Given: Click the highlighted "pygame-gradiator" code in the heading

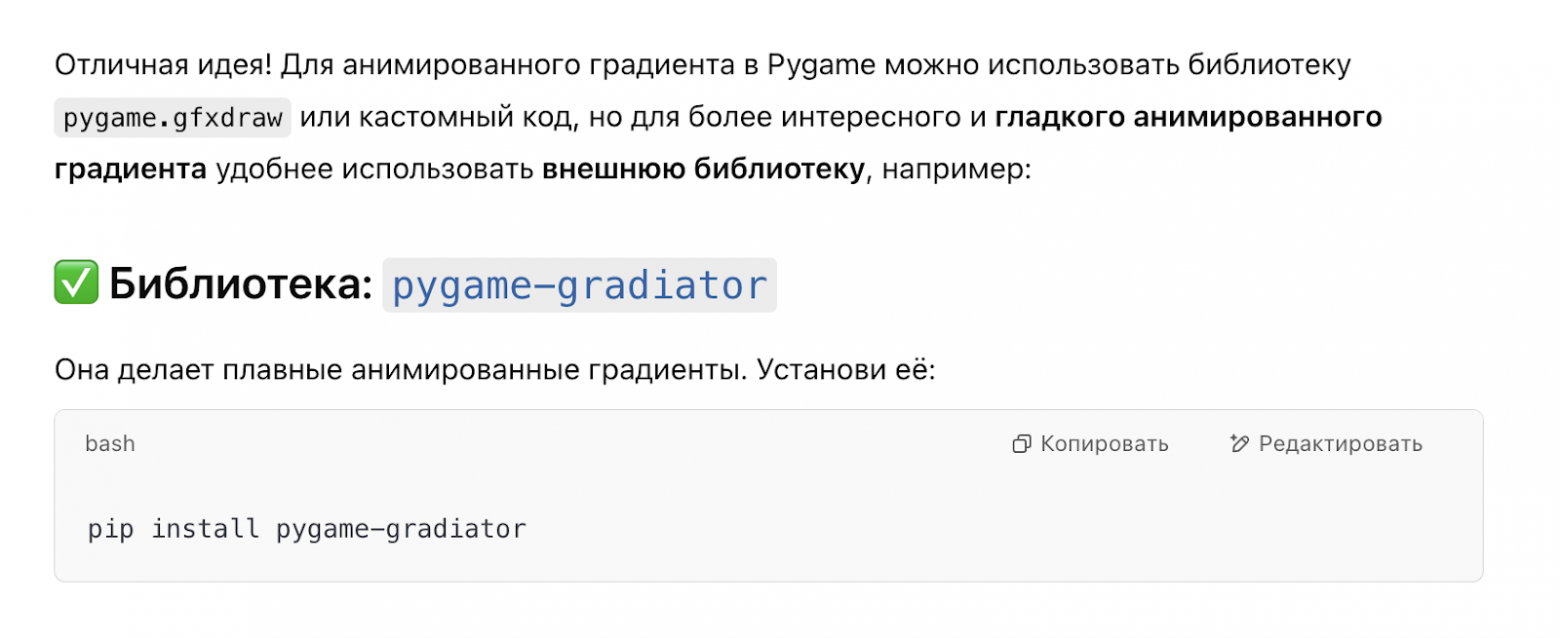Looking at the screenshot, I should coord(578,285).
